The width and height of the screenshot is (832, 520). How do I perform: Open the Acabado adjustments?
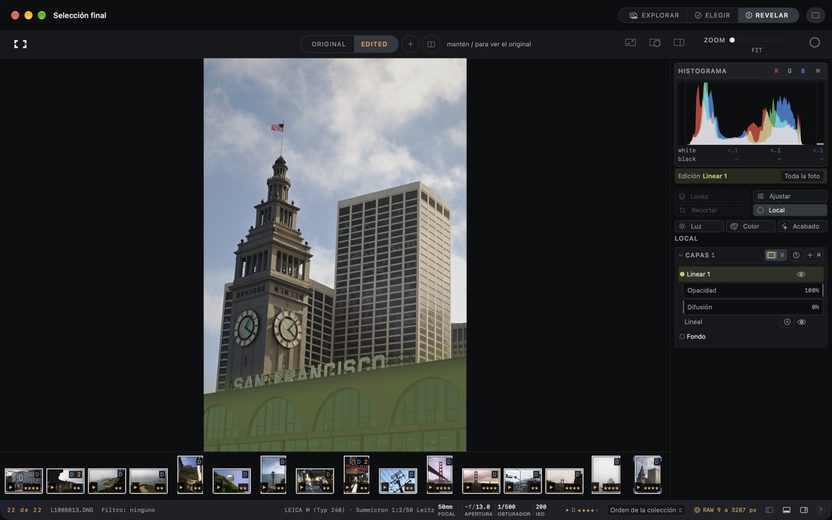(x=802, y=227)
